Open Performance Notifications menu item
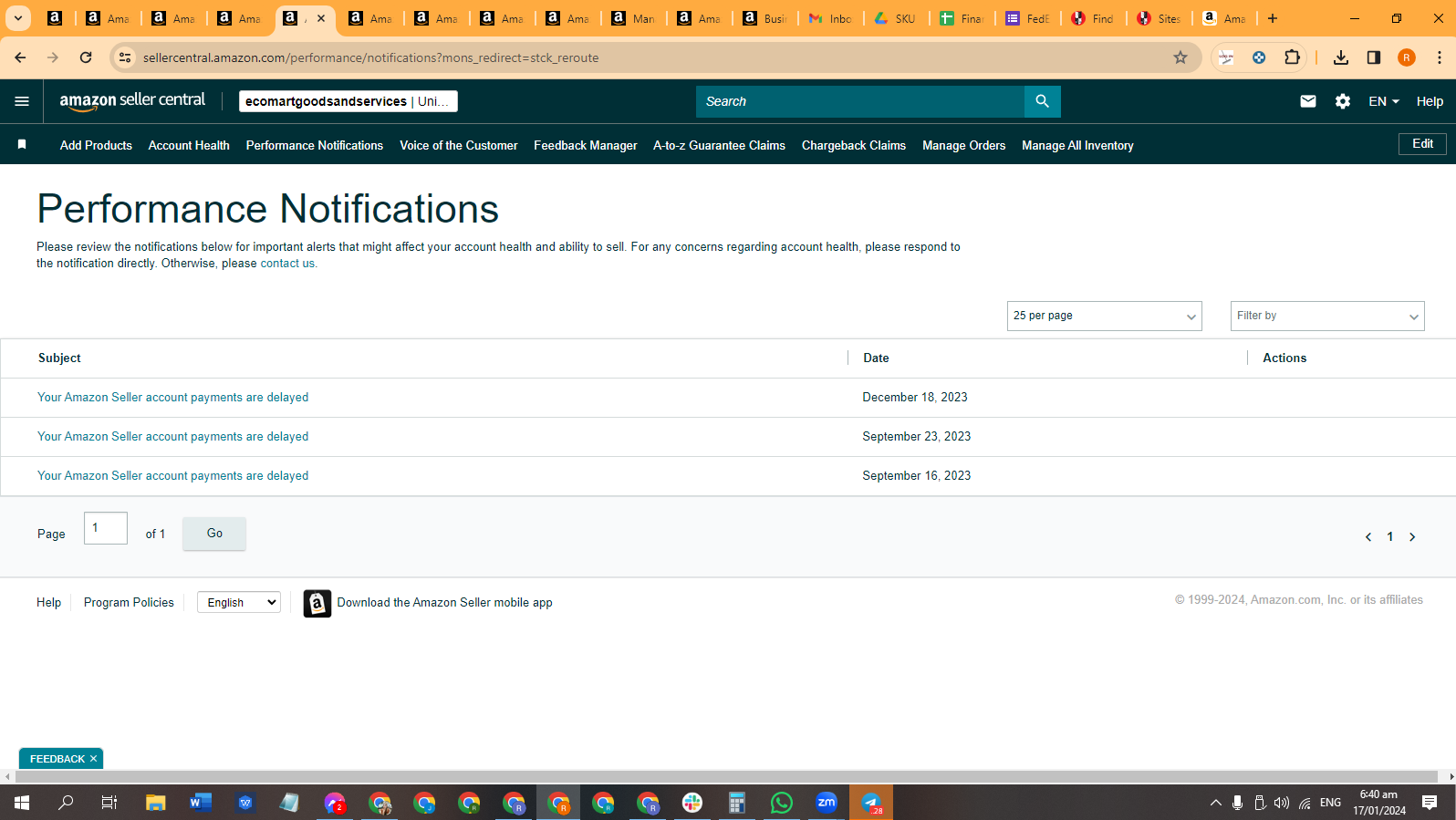The height and width of the screenshot is (820, 1456). click(315, 145)
